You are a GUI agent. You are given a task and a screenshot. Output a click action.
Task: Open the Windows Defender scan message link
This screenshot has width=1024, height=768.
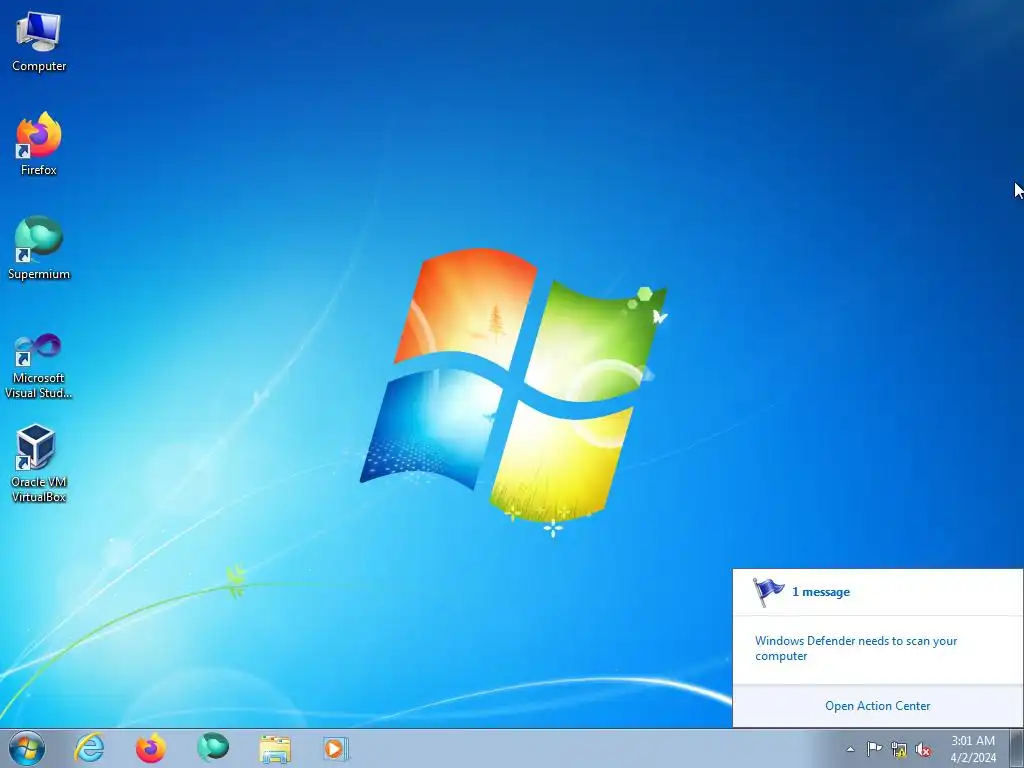(x=856, y=648)
